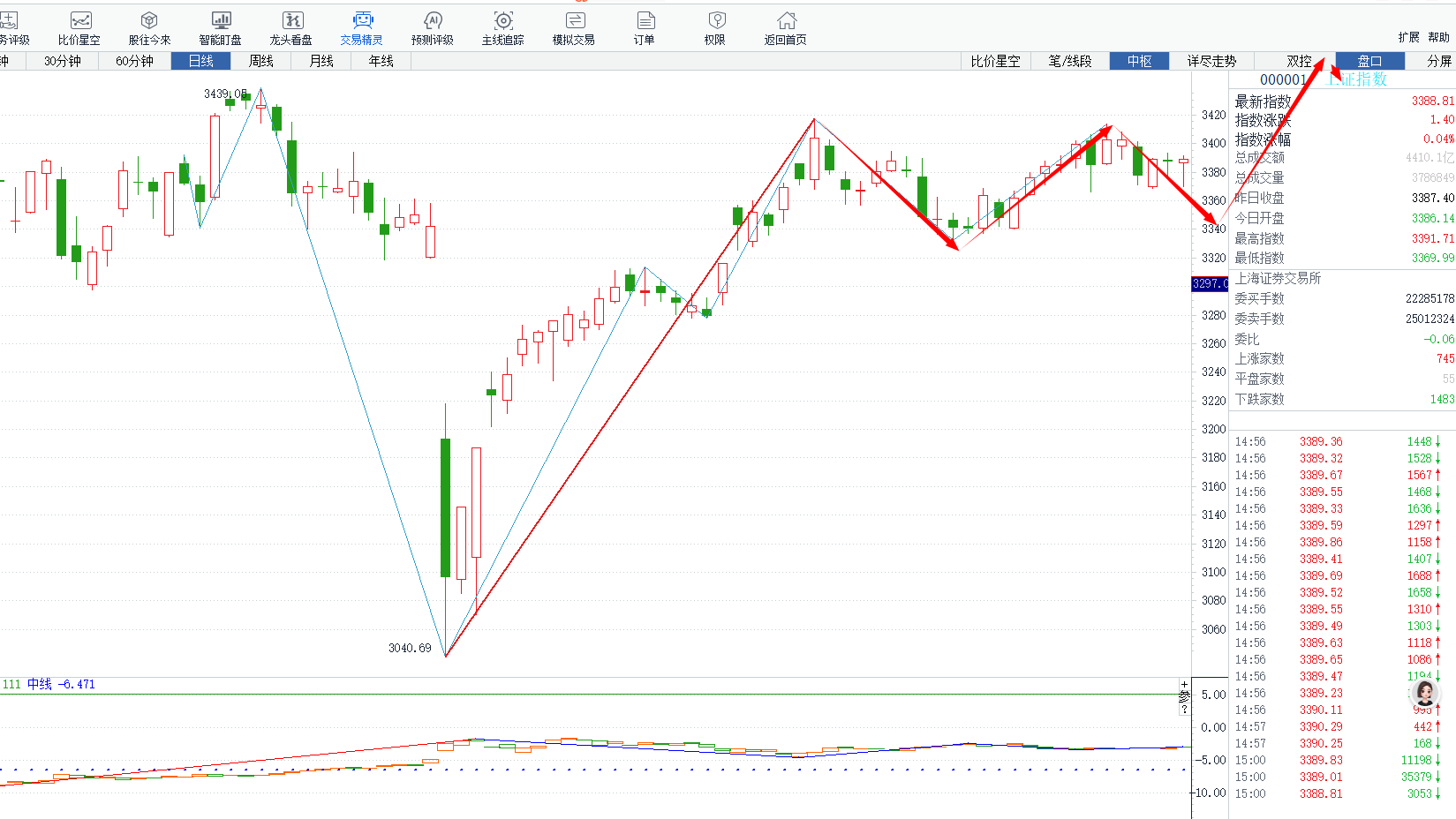Expand indicator panel with plus button
The height and width of the screenshot is (819, 1456).
point(1184,685)
